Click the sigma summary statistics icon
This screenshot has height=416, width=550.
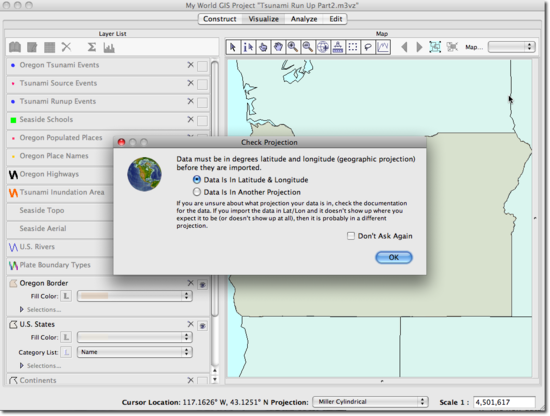pos(92,47)
